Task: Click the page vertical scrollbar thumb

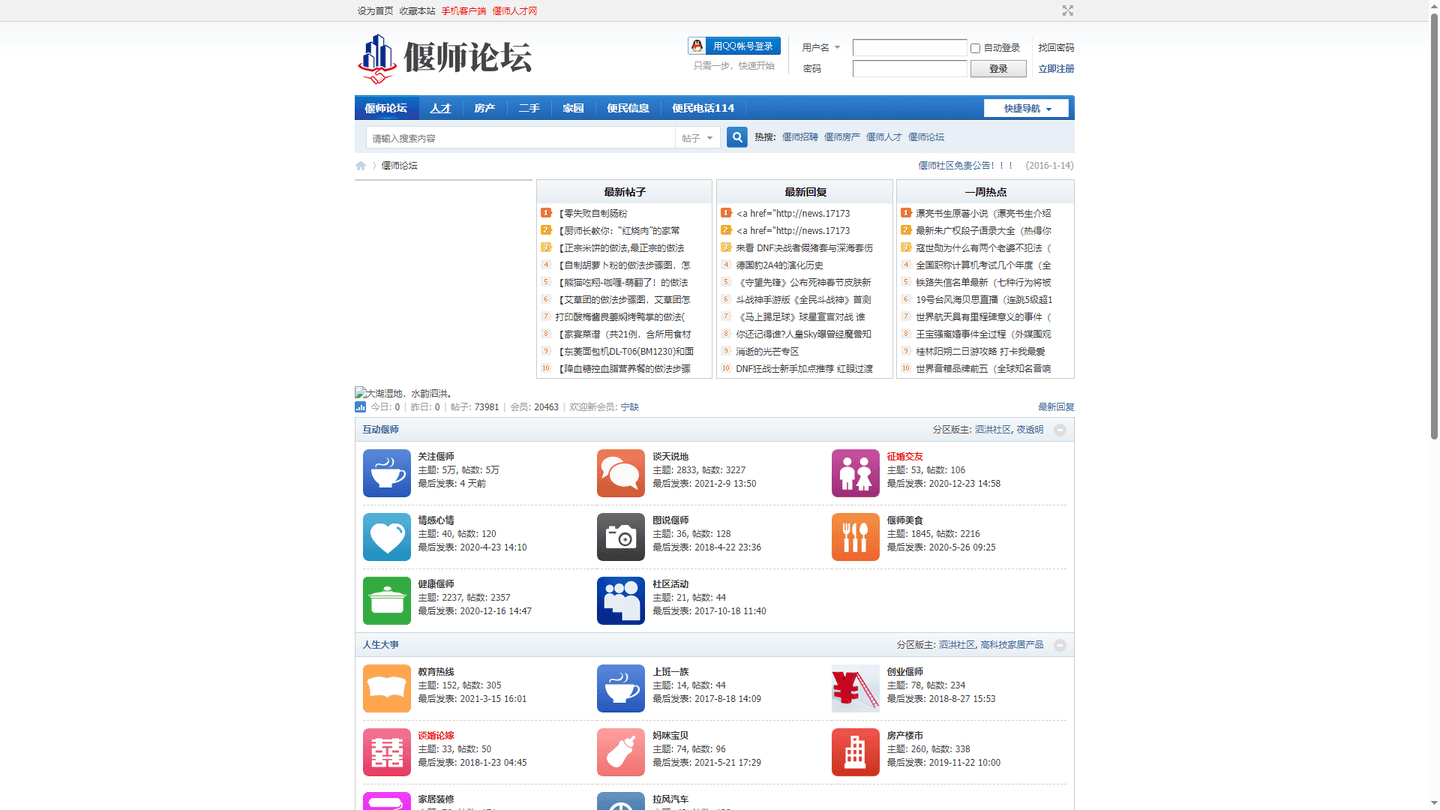Action: click(x=1434, y=225)
